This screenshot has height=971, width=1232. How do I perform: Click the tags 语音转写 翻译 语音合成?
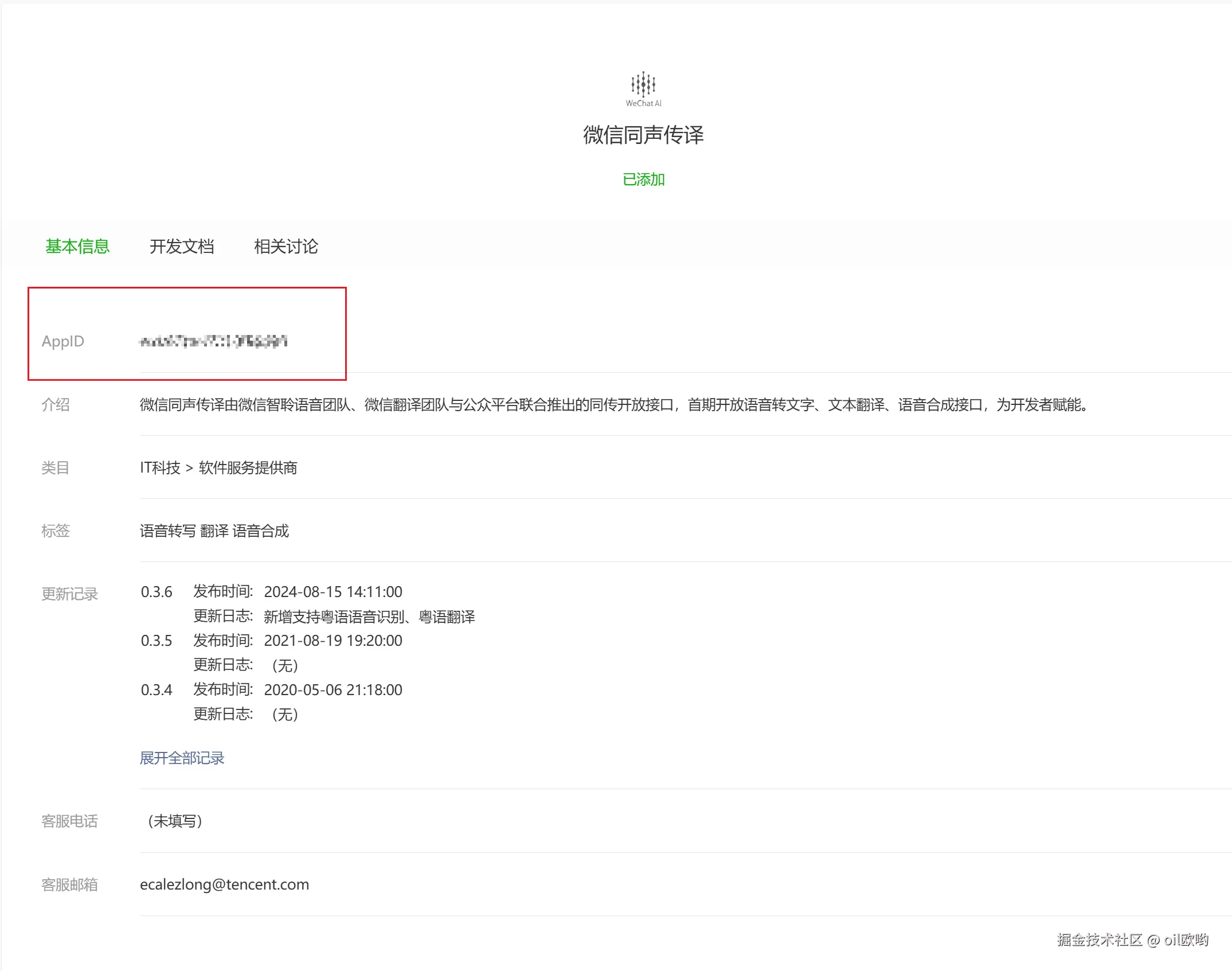click(214, 531)
